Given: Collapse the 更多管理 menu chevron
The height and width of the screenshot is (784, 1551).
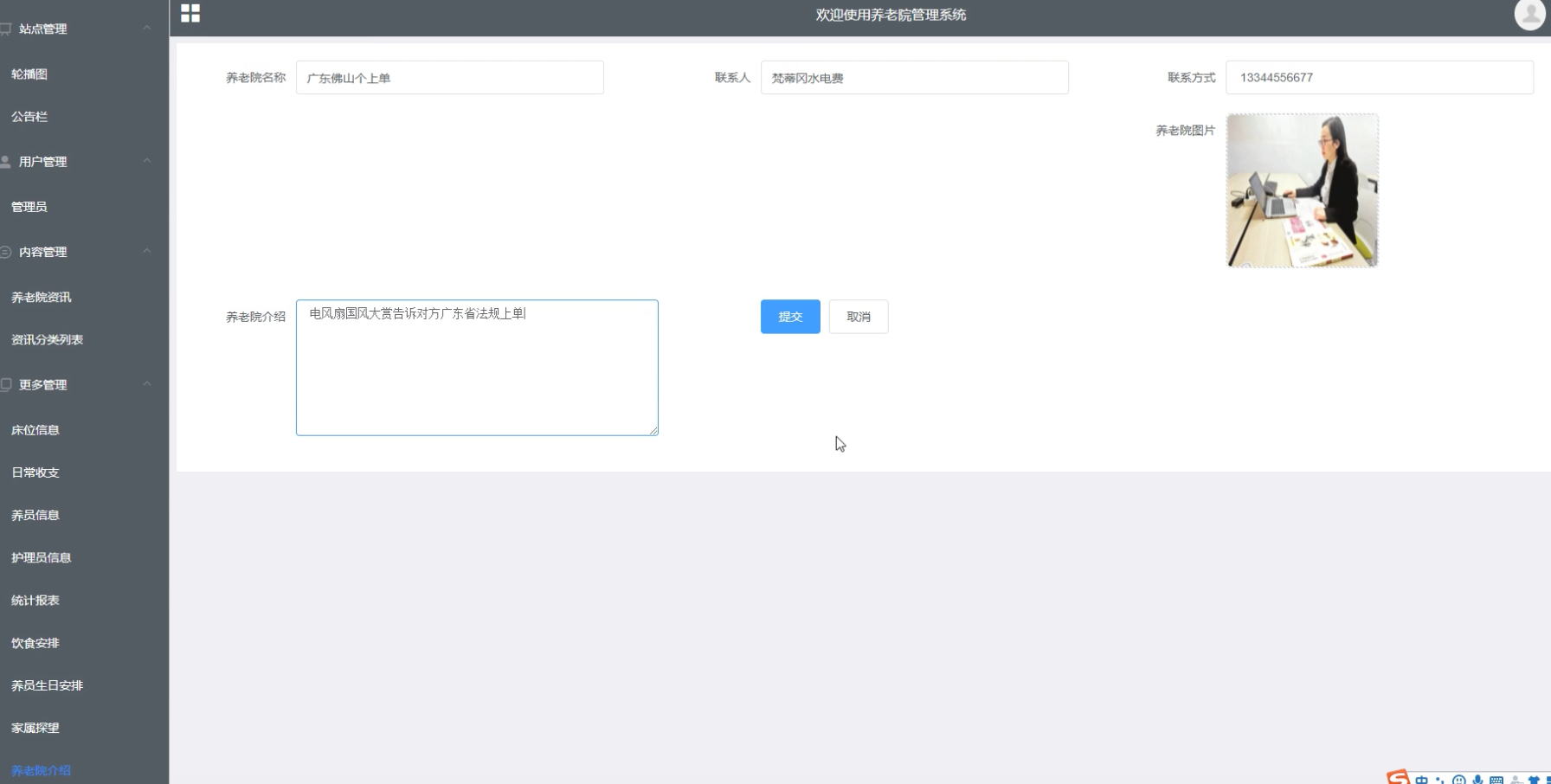Looking at the screenshot, I should coord(147,383).
